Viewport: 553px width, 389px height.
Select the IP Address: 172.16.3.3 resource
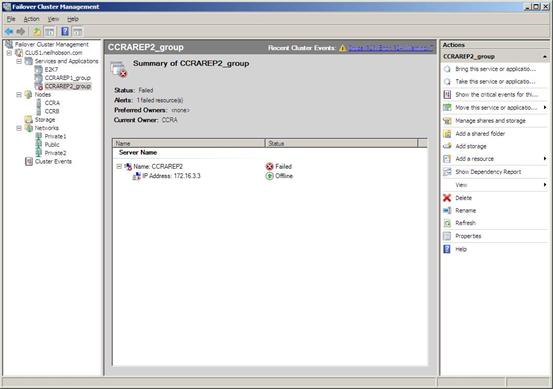171,176
